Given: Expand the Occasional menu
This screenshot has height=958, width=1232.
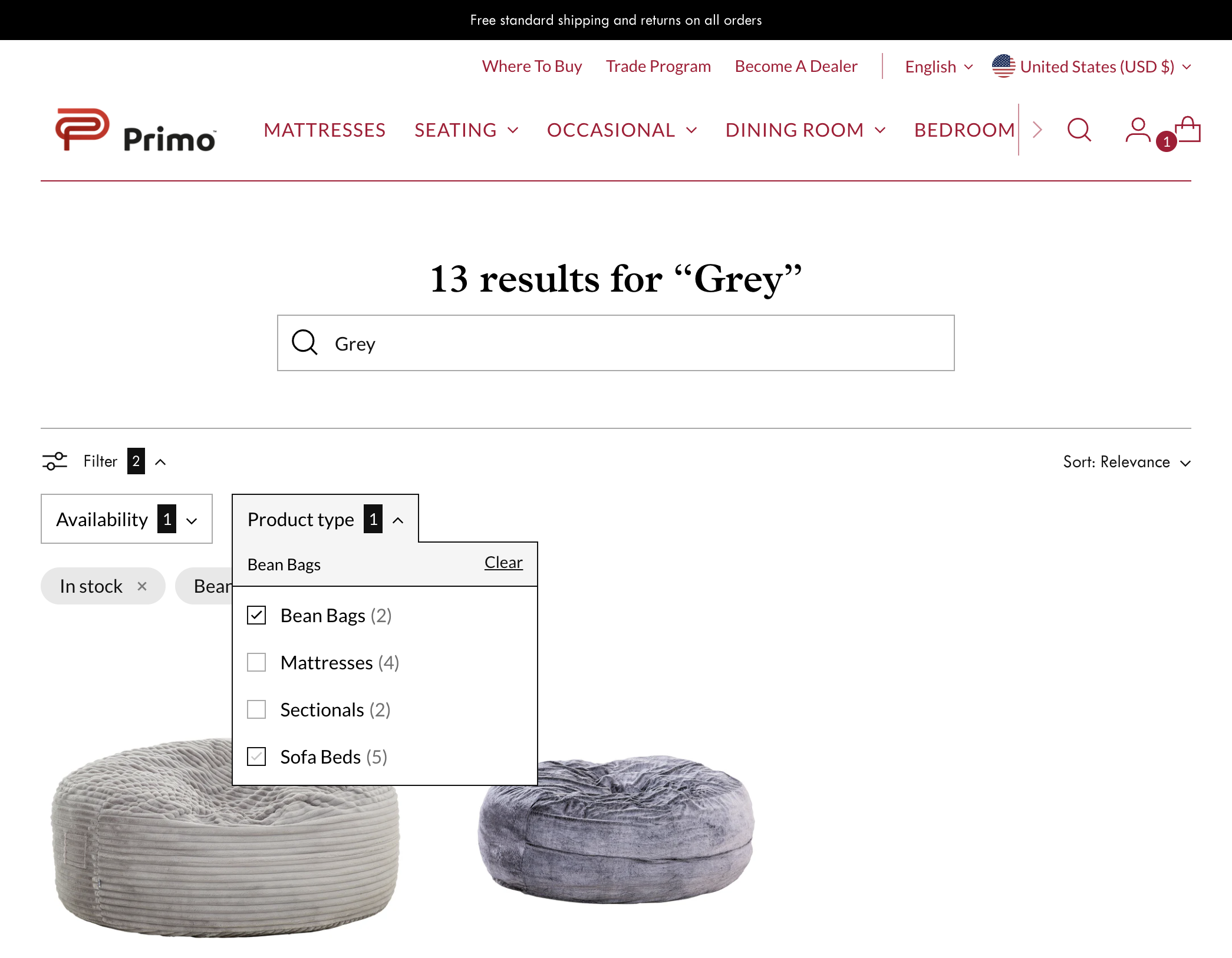Looking at the screenshot, I should (x=622, y=130).
